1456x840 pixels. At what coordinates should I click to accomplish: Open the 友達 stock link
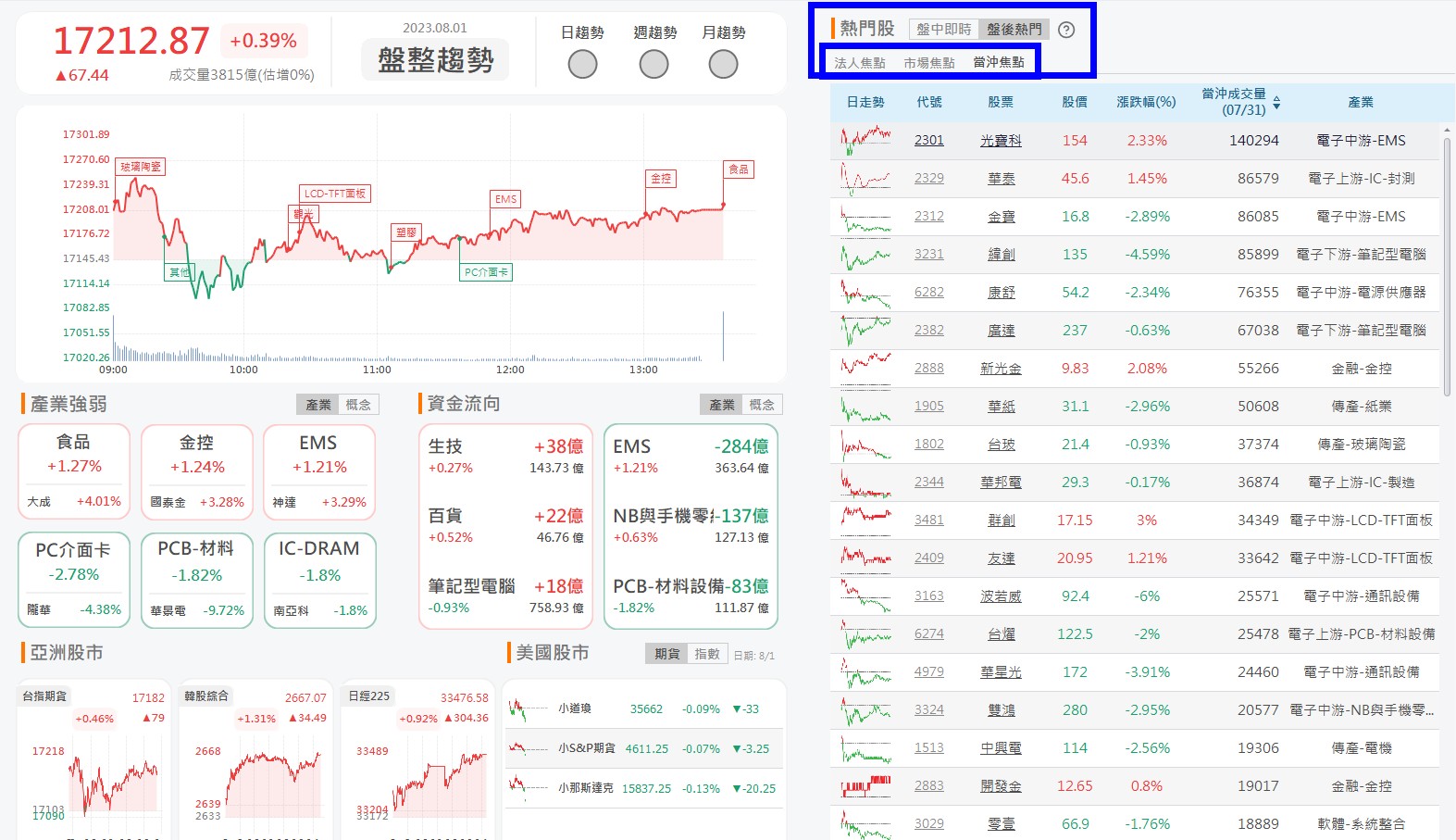click(x=1001, y=558)
